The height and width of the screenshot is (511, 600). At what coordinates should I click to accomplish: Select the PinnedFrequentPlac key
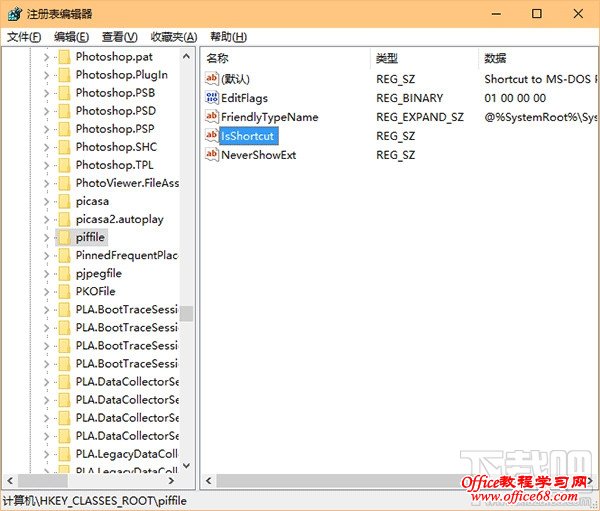point(127,255)
